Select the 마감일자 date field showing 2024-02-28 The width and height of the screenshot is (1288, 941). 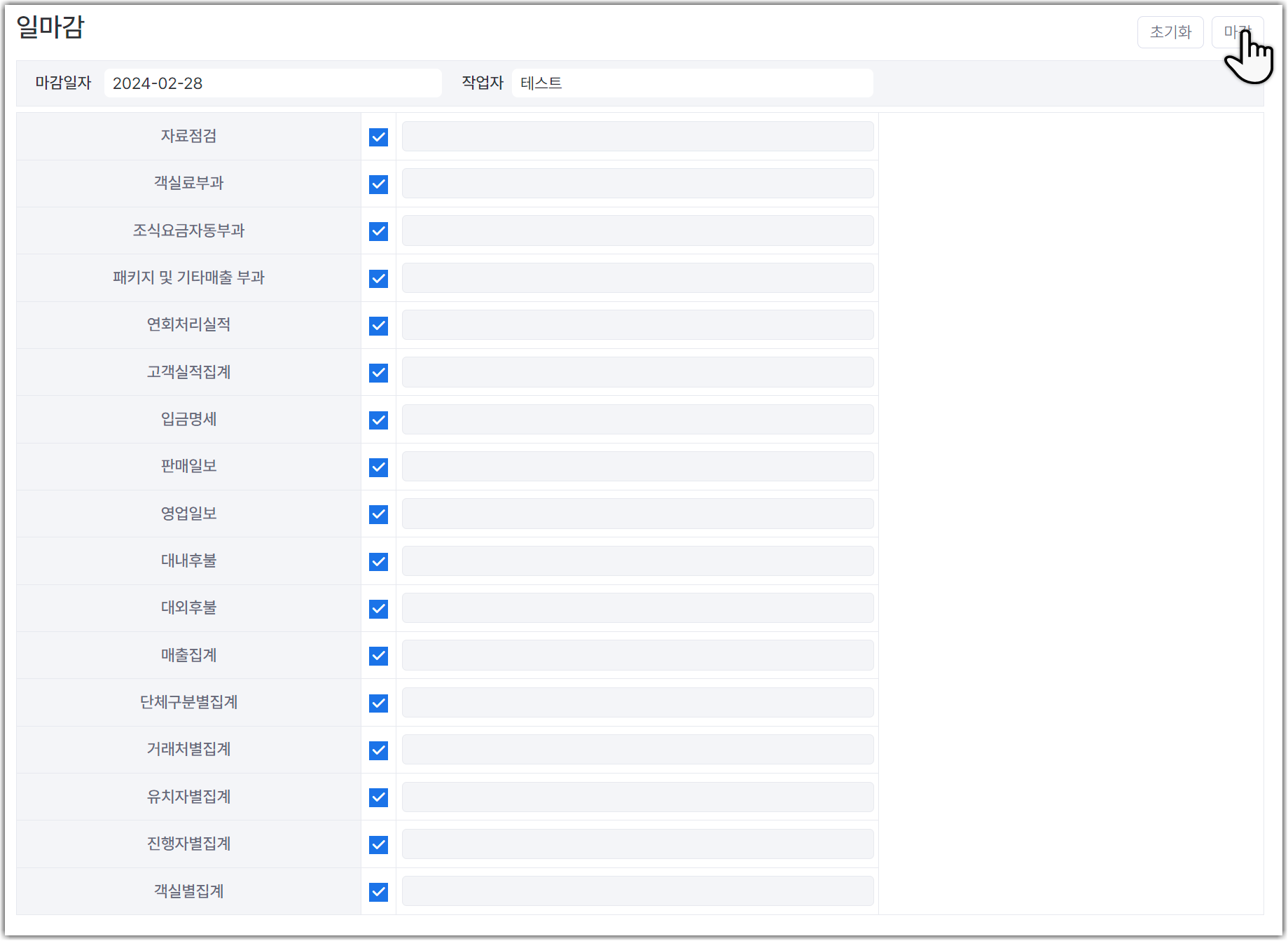click(273, 83)
